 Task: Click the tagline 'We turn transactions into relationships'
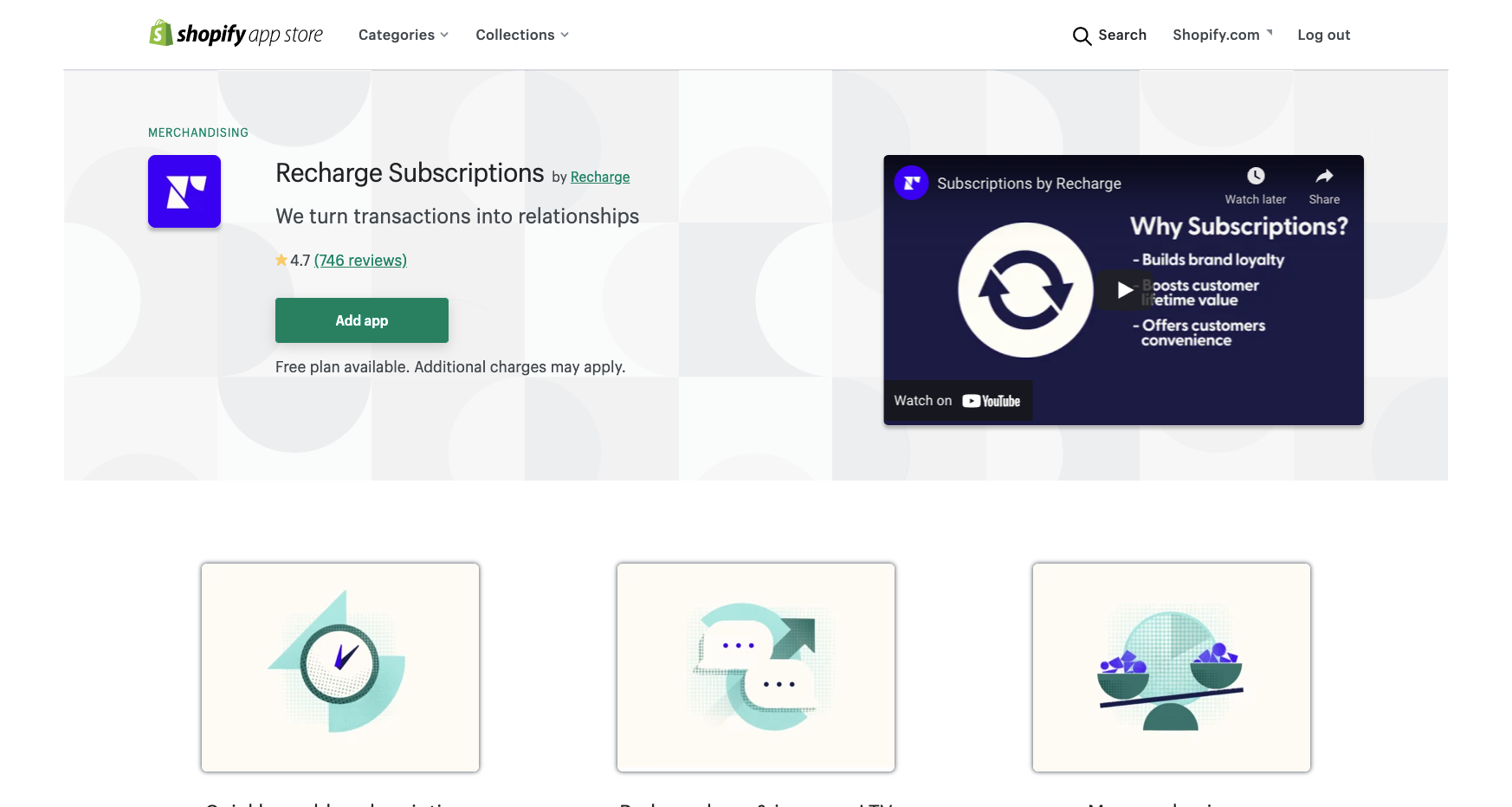pyautogui.click(x=457, y=216)
